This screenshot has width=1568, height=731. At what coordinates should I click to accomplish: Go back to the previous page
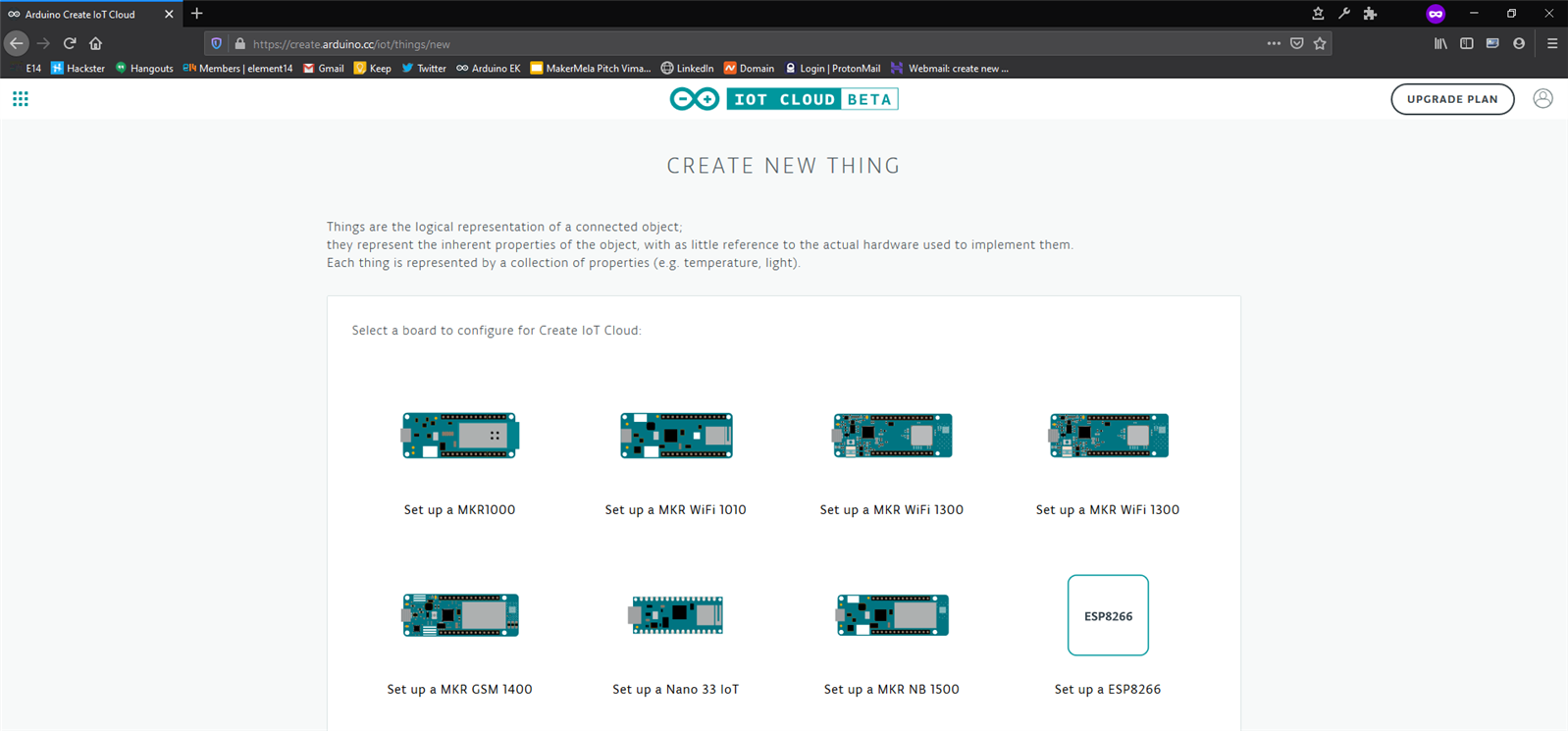click(17, 43)
